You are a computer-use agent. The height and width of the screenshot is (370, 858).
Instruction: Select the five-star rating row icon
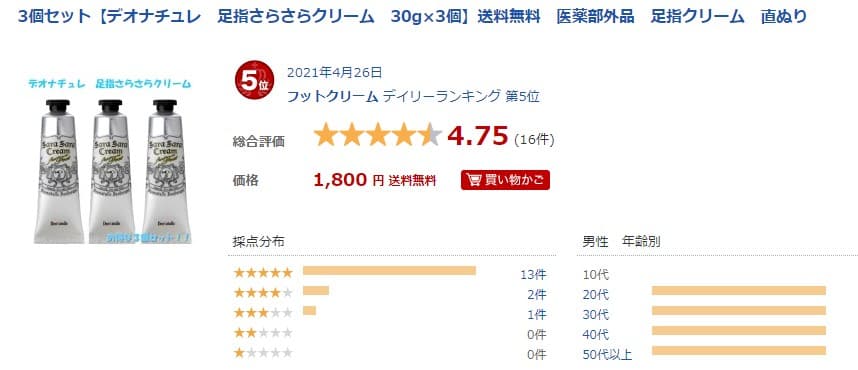point(263,272)
